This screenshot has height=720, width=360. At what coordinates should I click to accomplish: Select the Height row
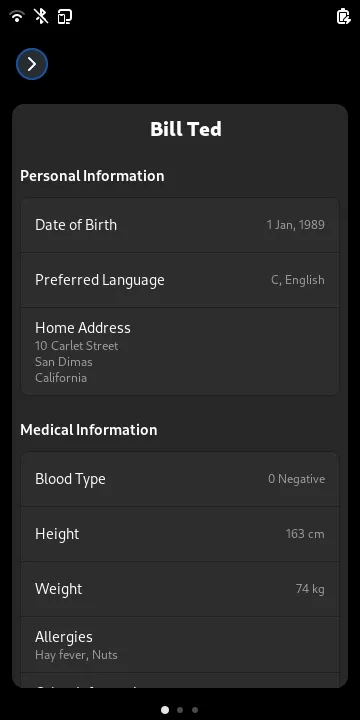pyautogui.click(x=180, y=534)
